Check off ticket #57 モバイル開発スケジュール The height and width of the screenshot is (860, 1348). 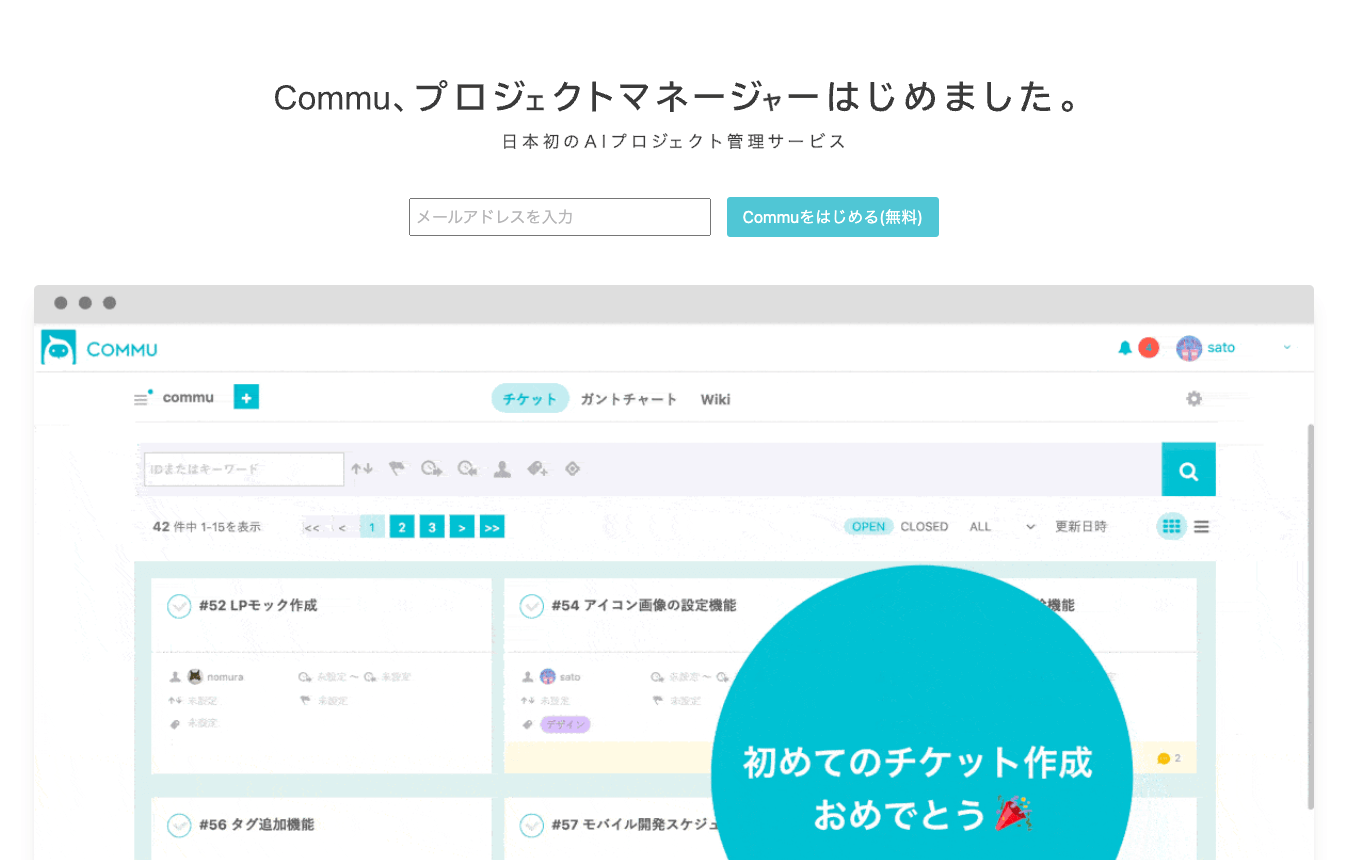click(x=532, y=825)
